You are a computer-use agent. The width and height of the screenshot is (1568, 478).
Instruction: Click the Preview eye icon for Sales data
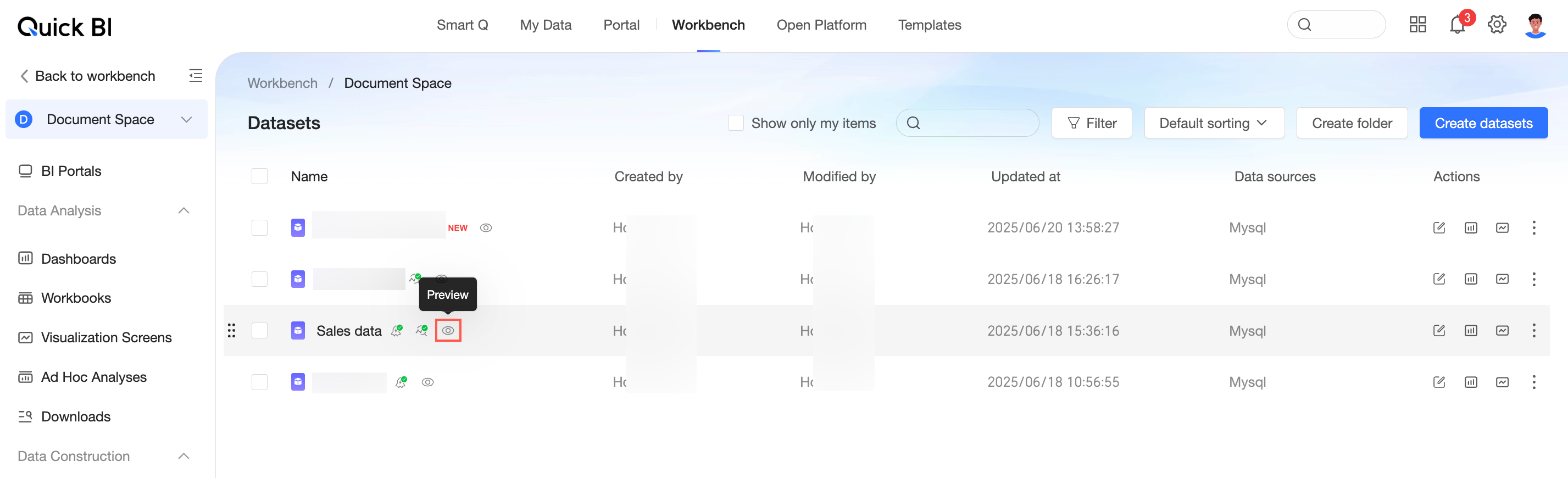[x=448, y=331]
